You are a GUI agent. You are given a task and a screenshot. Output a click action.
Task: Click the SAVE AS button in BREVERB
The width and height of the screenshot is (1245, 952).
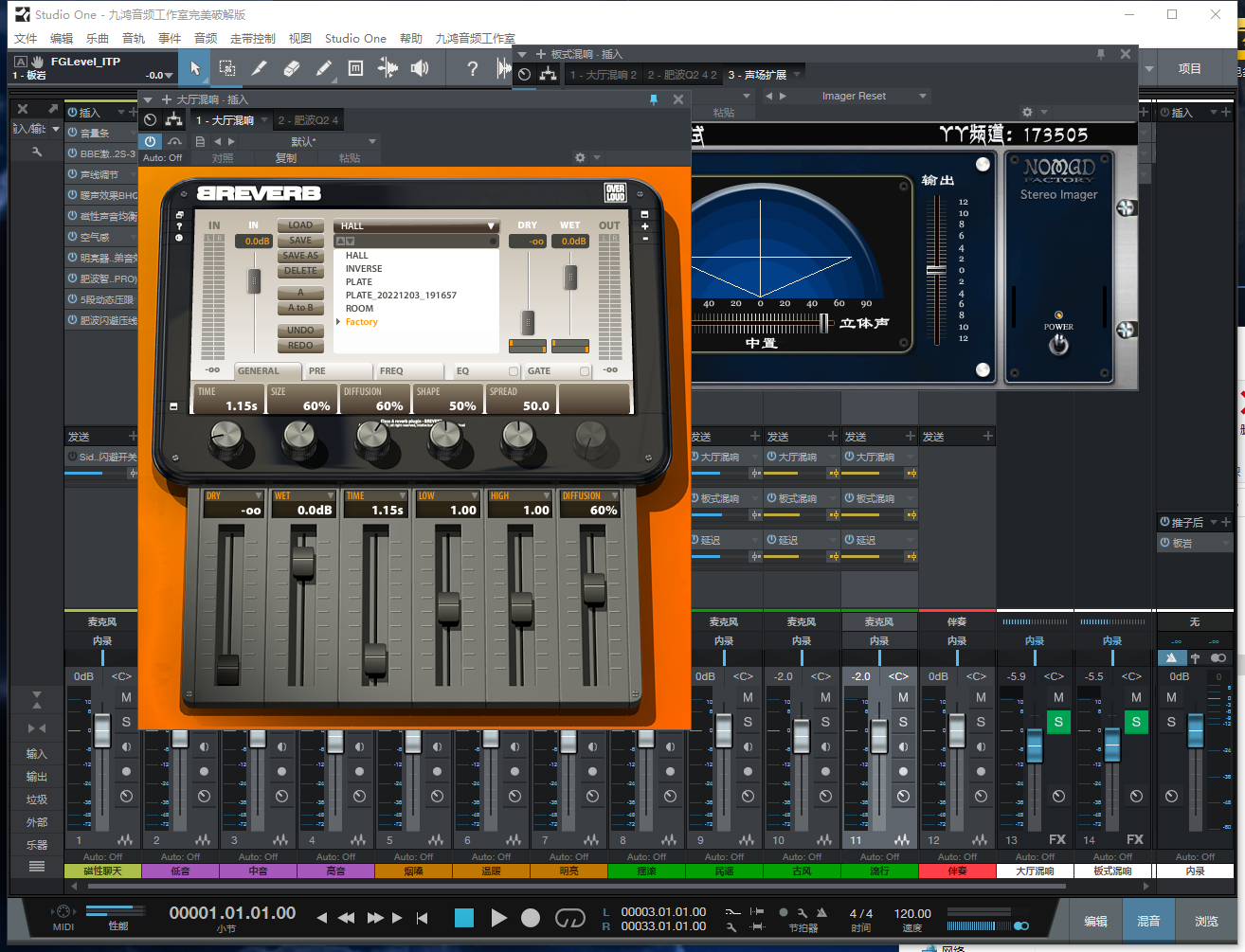point(300,256)
